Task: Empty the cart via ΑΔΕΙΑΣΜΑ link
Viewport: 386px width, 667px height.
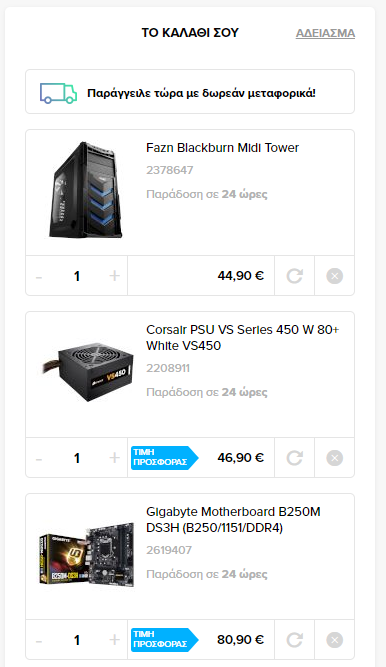Action: coord(326,33)
